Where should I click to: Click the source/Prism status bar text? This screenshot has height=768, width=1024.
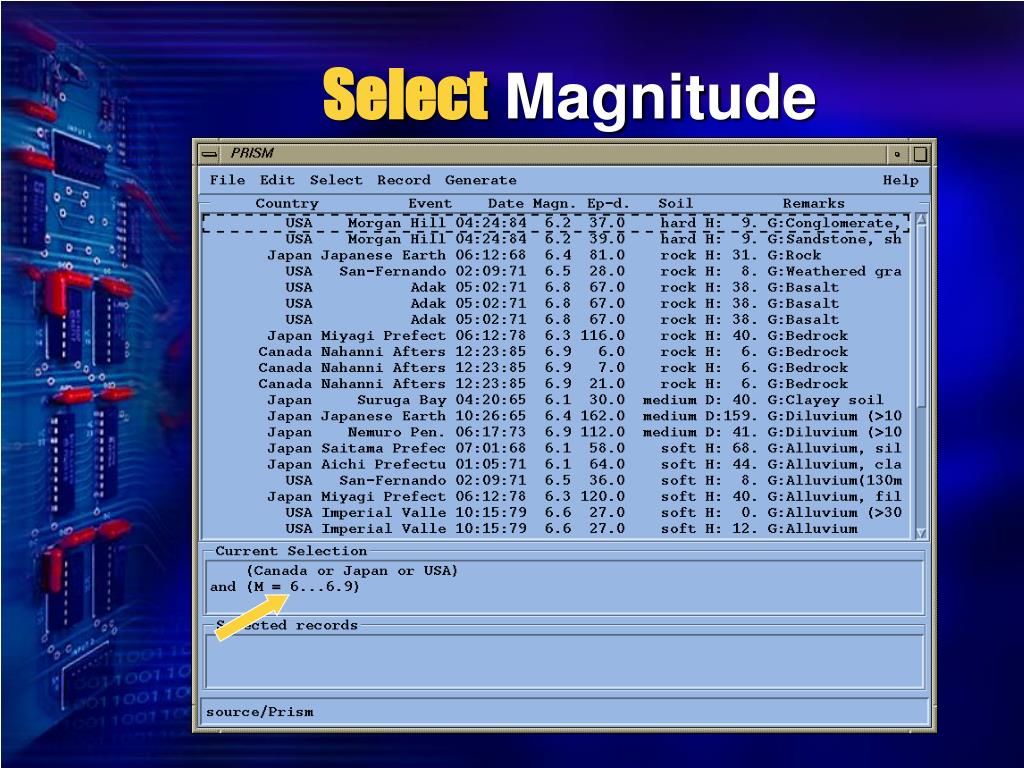[259, 712]
